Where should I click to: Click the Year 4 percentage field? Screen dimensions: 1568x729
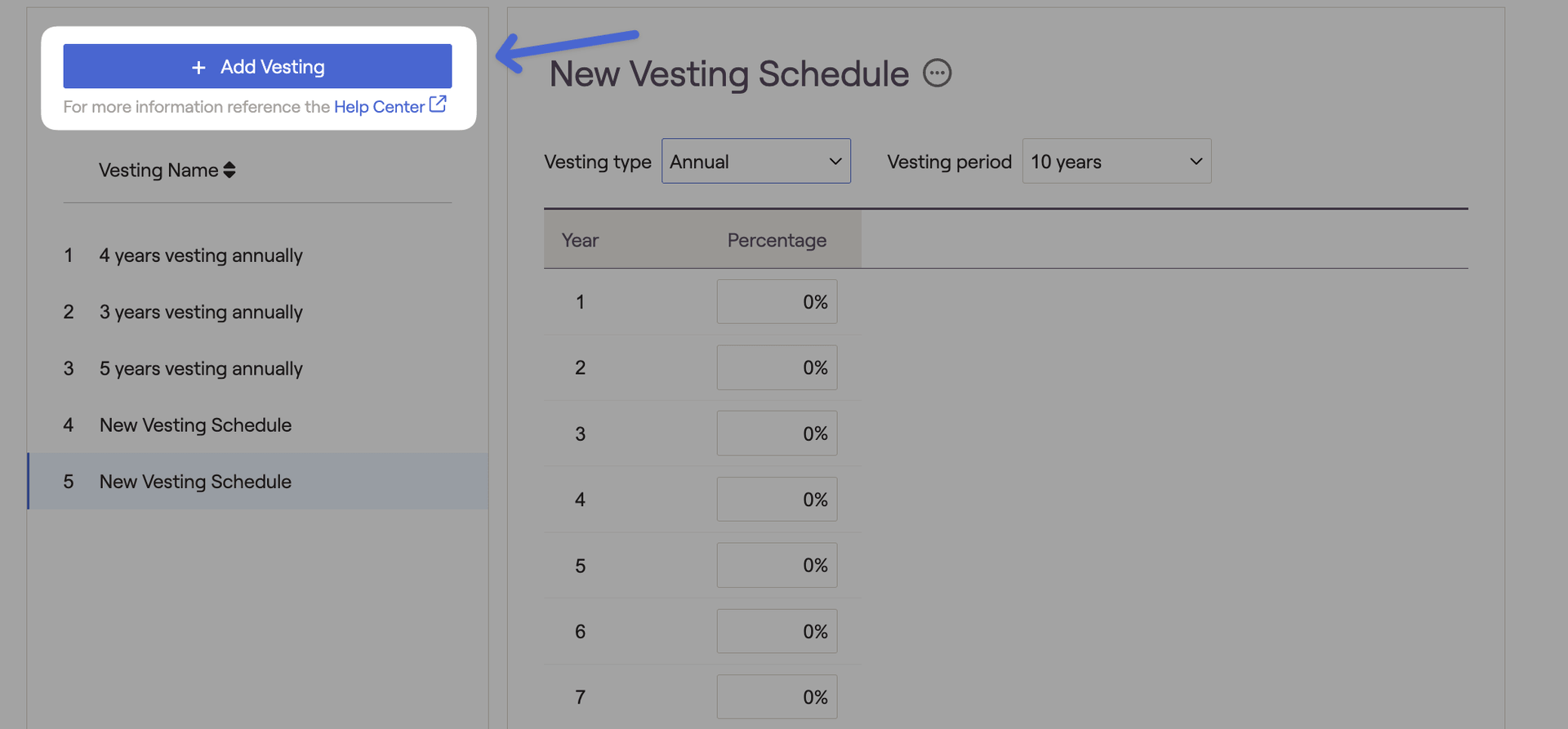(x=777, y=500)
